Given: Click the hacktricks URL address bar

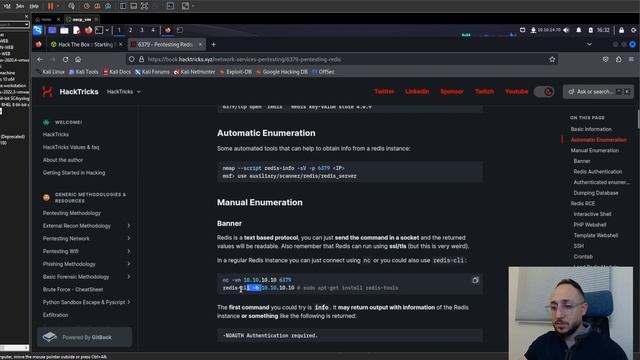Looking at the screenshot, I should 342,59.
